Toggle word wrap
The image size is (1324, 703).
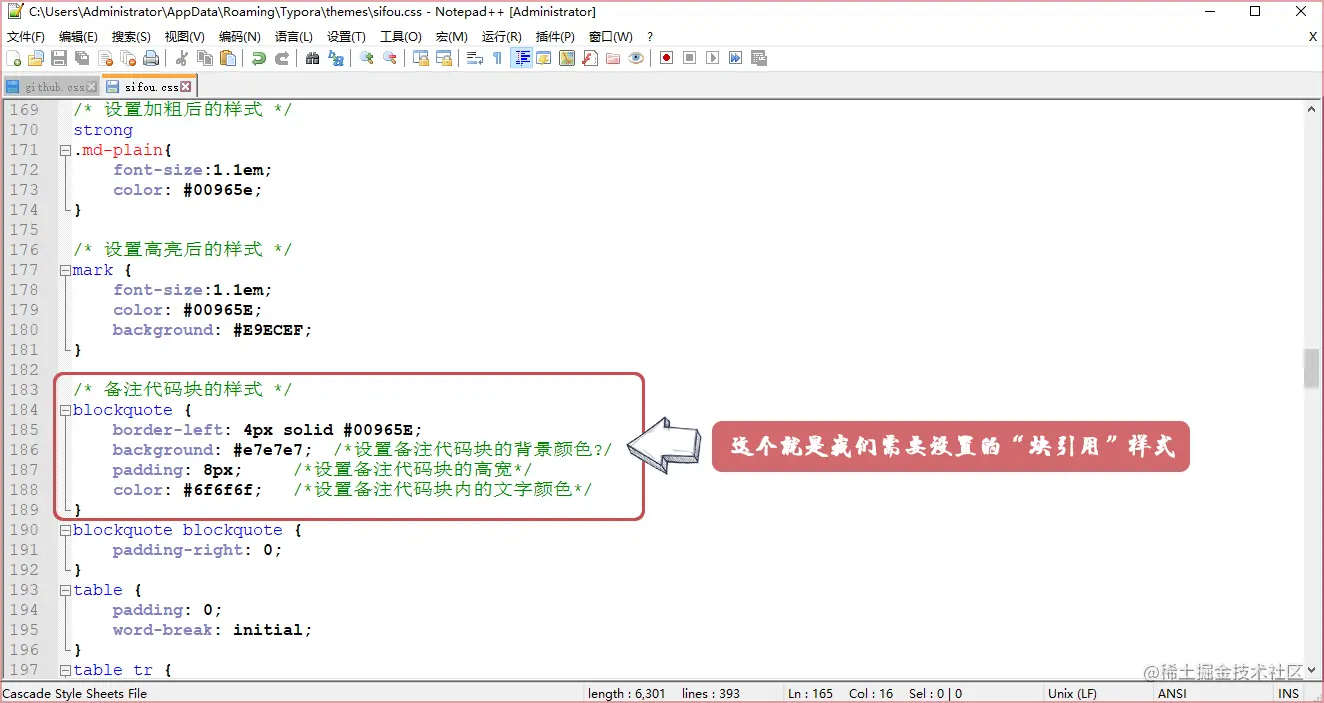click(477, 58)
